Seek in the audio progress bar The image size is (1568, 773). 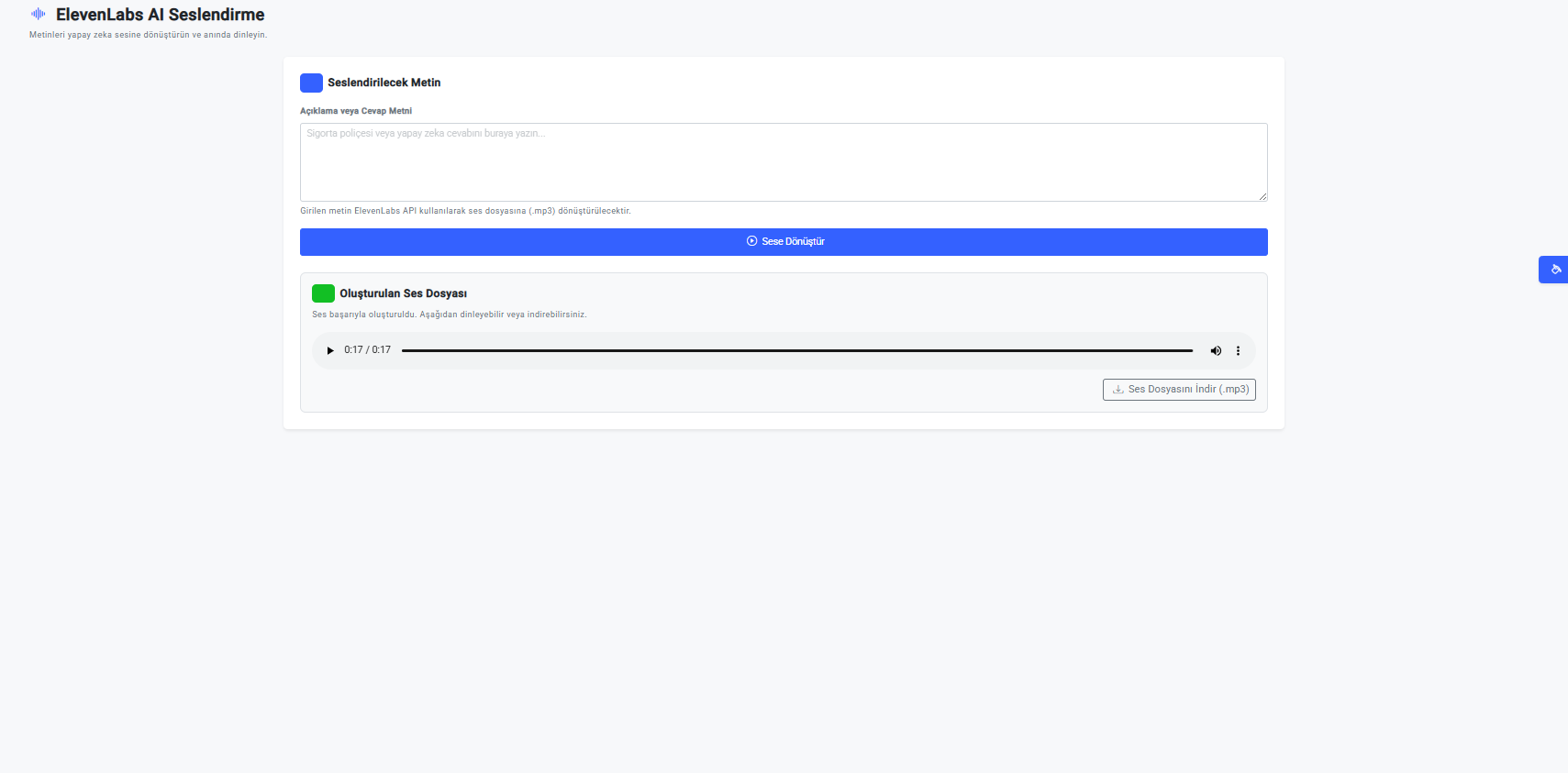click(x=797, y=350)
